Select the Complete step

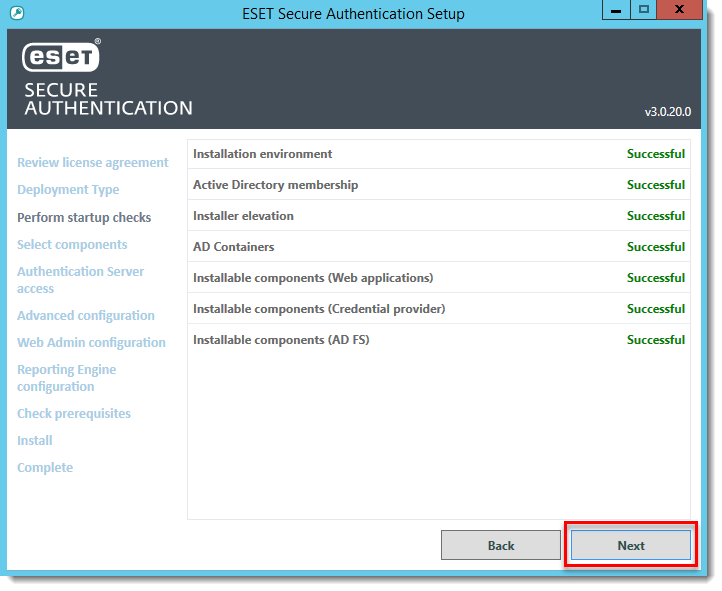(45, 468)
